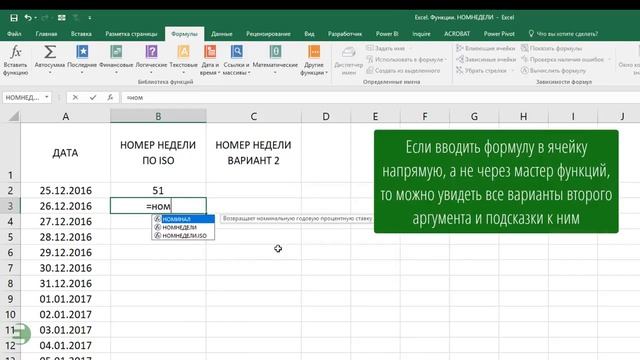
Task: Switch to the Вид tab
Action: (309, 34)
